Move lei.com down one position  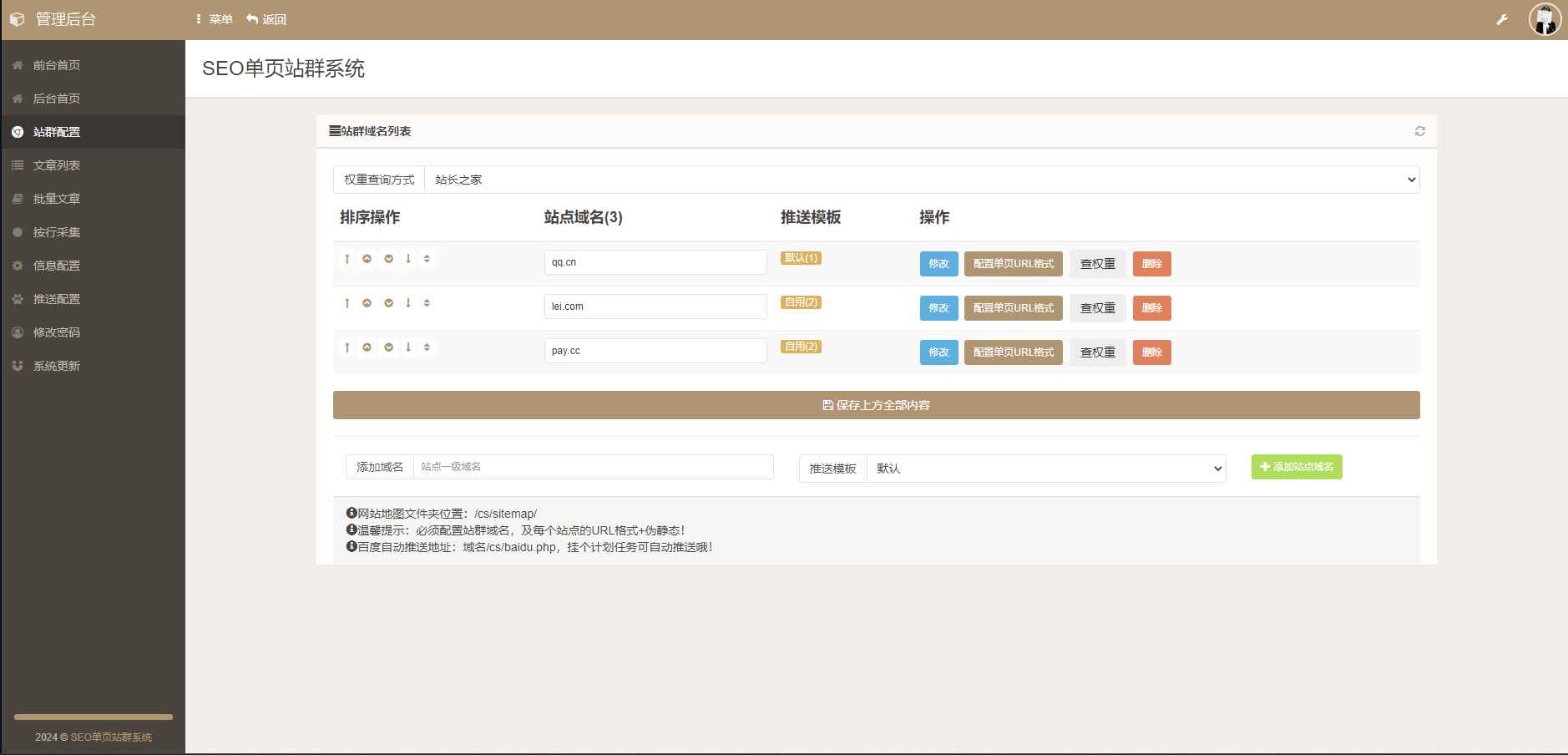(x=388, y=303)
